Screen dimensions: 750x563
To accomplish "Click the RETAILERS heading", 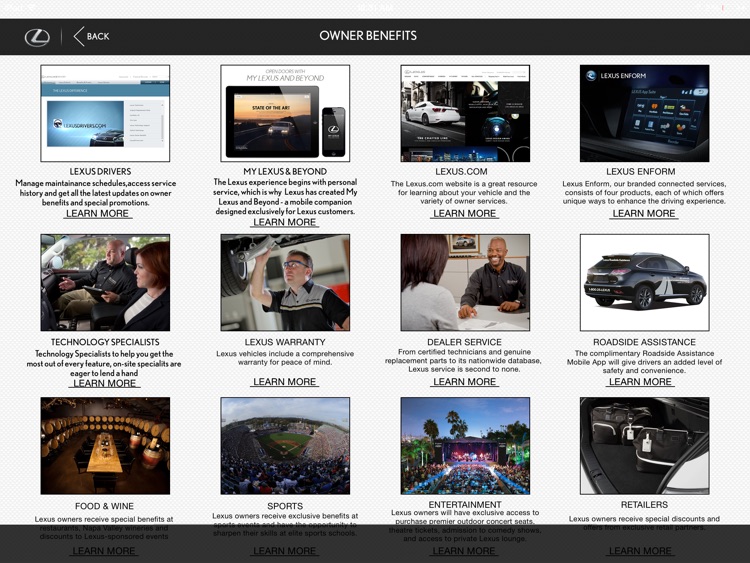I will point(644,505).
